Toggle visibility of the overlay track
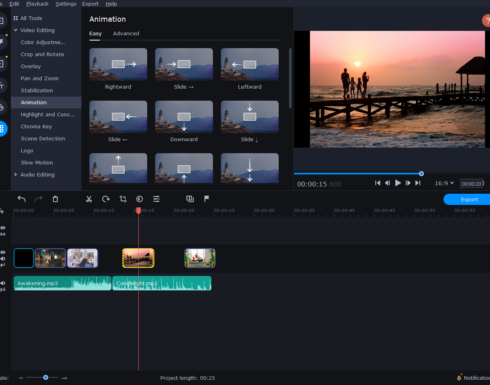The image size is (490, 385). [x=3, y=228]
